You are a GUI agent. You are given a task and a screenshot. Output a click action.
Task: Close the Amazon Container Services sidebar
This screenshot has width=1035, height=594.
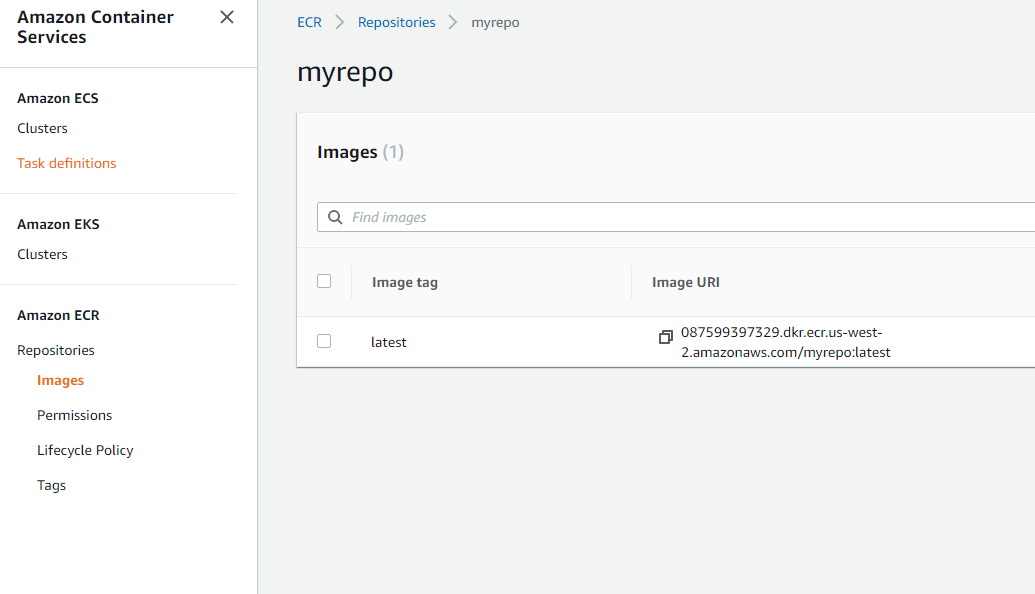coord(227,17)
